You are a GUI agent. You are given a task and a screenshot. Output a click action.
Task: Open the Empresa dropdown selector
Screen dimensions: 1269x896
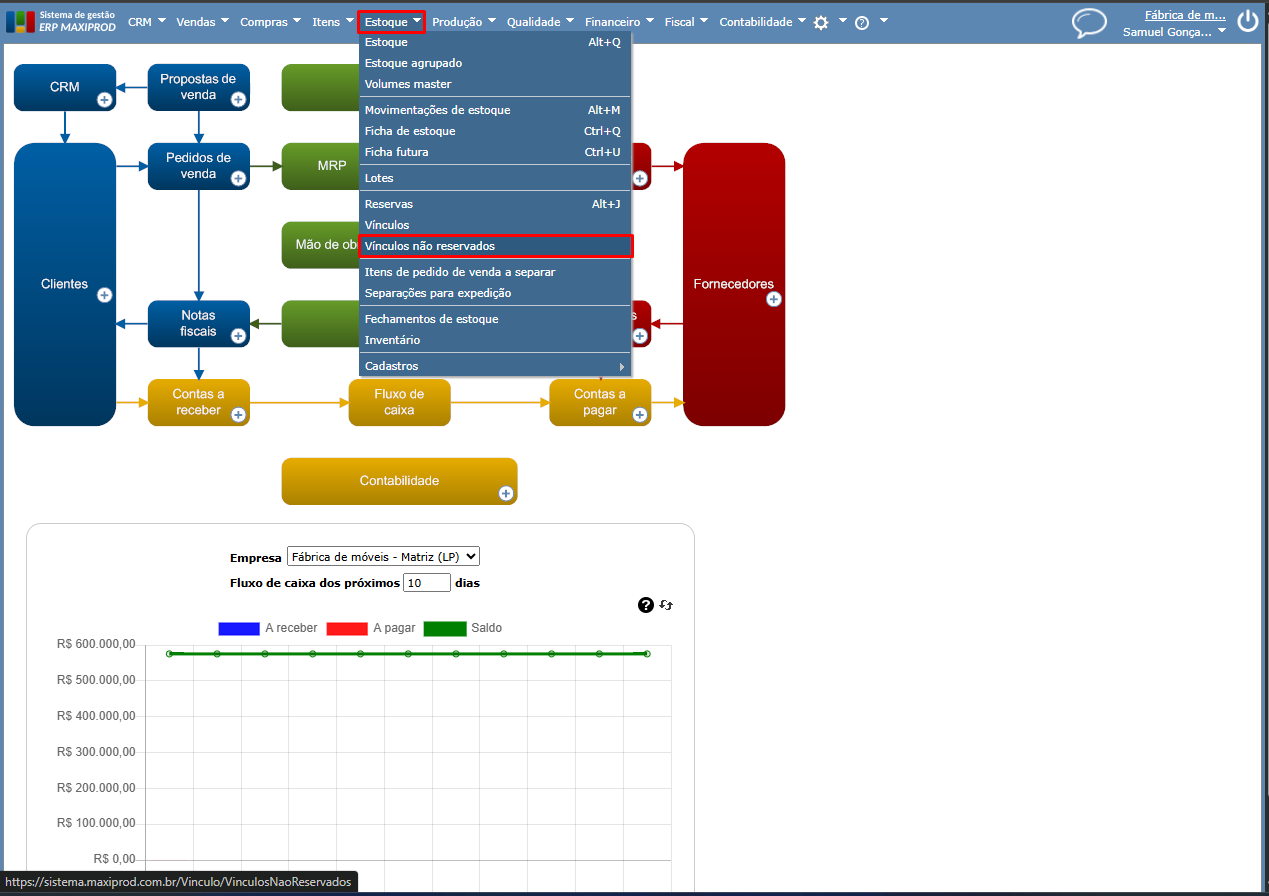point(383,556)
